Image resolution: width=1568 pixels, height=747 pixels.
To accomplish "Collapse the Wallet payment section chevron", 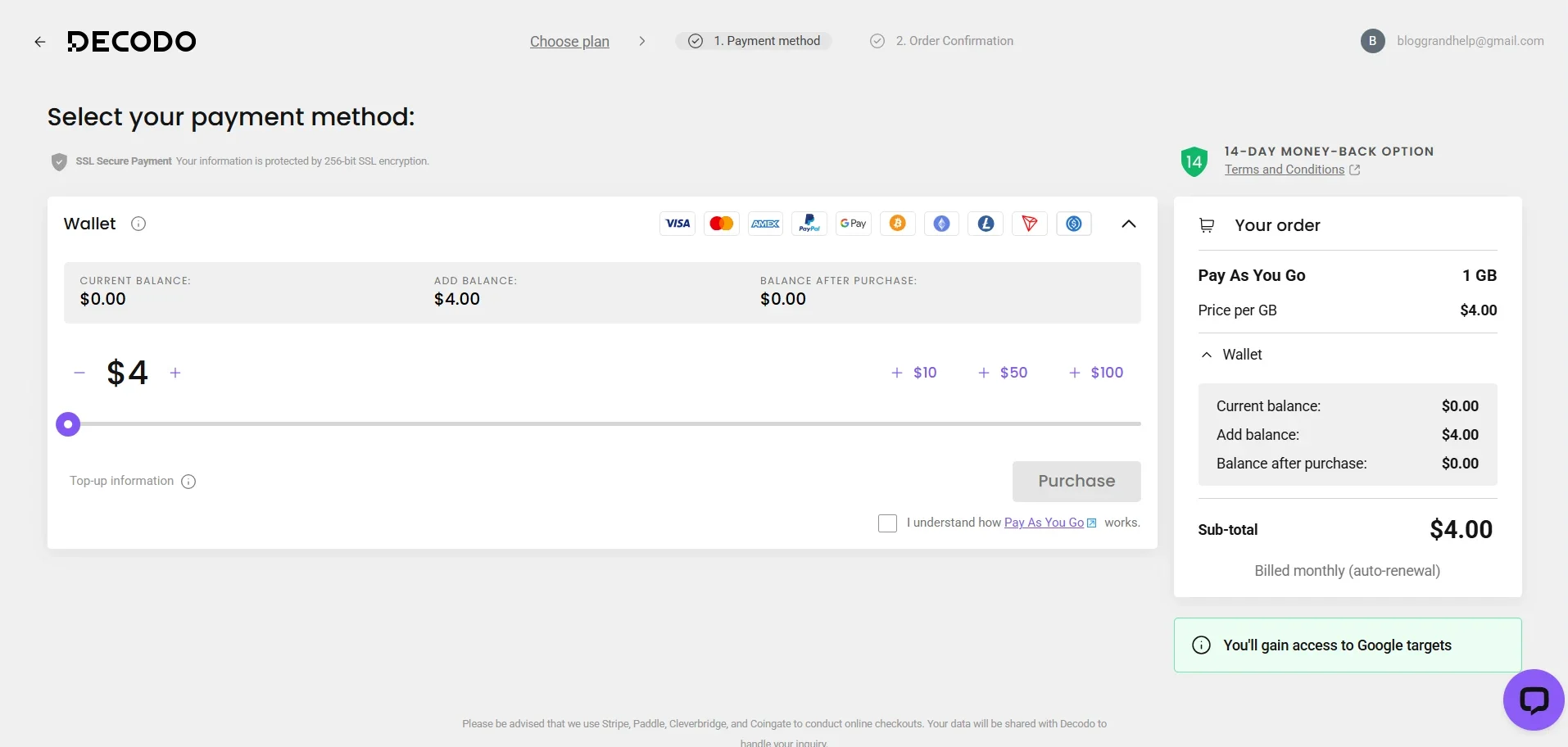I will pos(1129,224).
